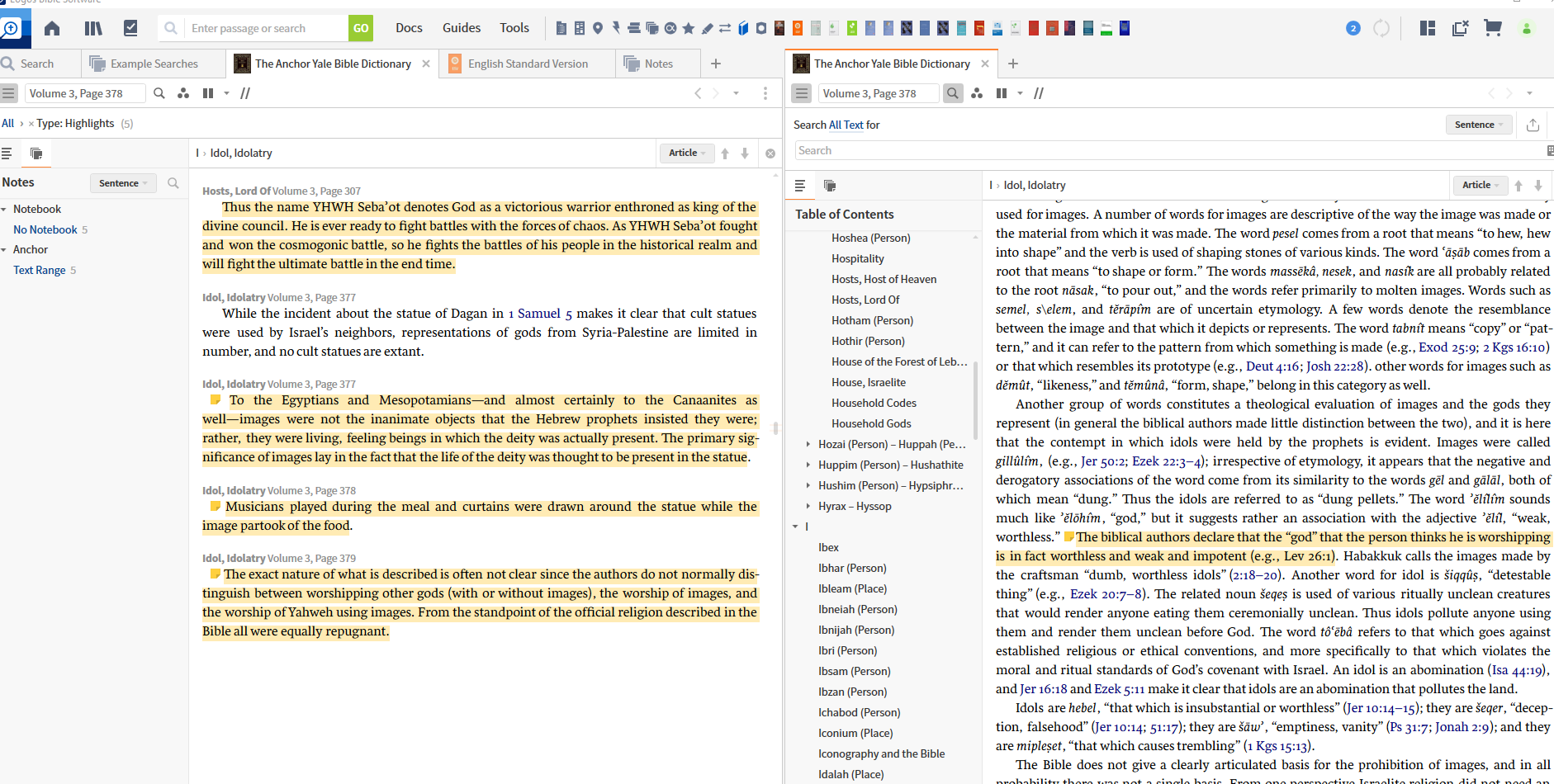Open the notifications badge showing 2
This screenshot has height=784, width=1554.
tap(1353, 29)
